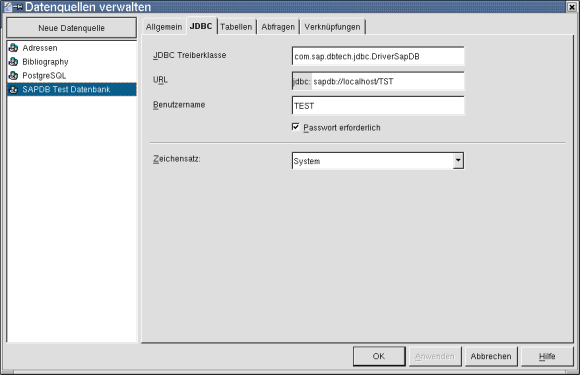
Task: Open the Zeichensatz dropdown arrow
Action: tap(458, 161)
